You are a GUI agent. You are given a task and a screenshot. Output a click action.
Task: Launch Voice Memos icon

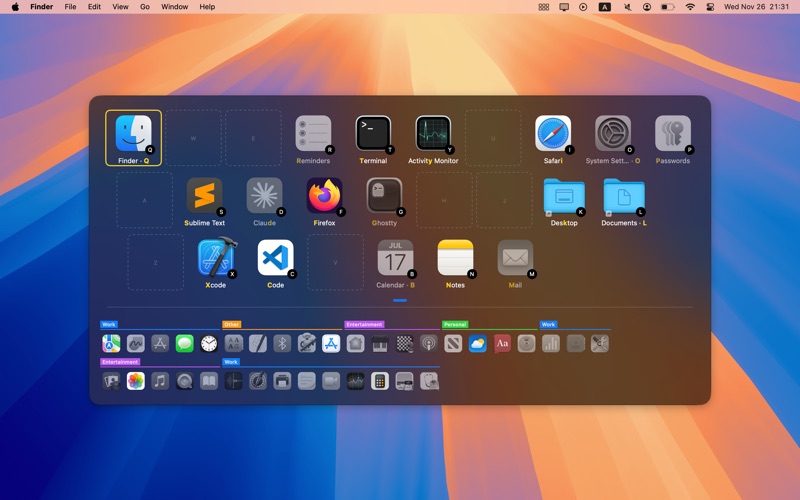pyautogui.click(x=233, y=381)
